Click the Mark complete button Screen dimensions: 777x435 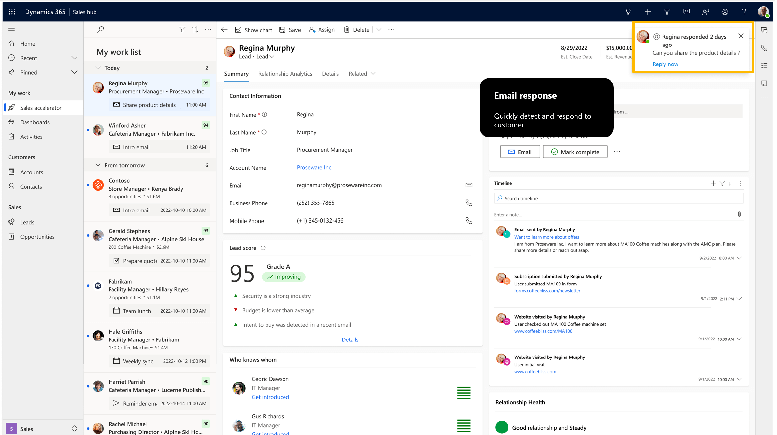(576, 151)
